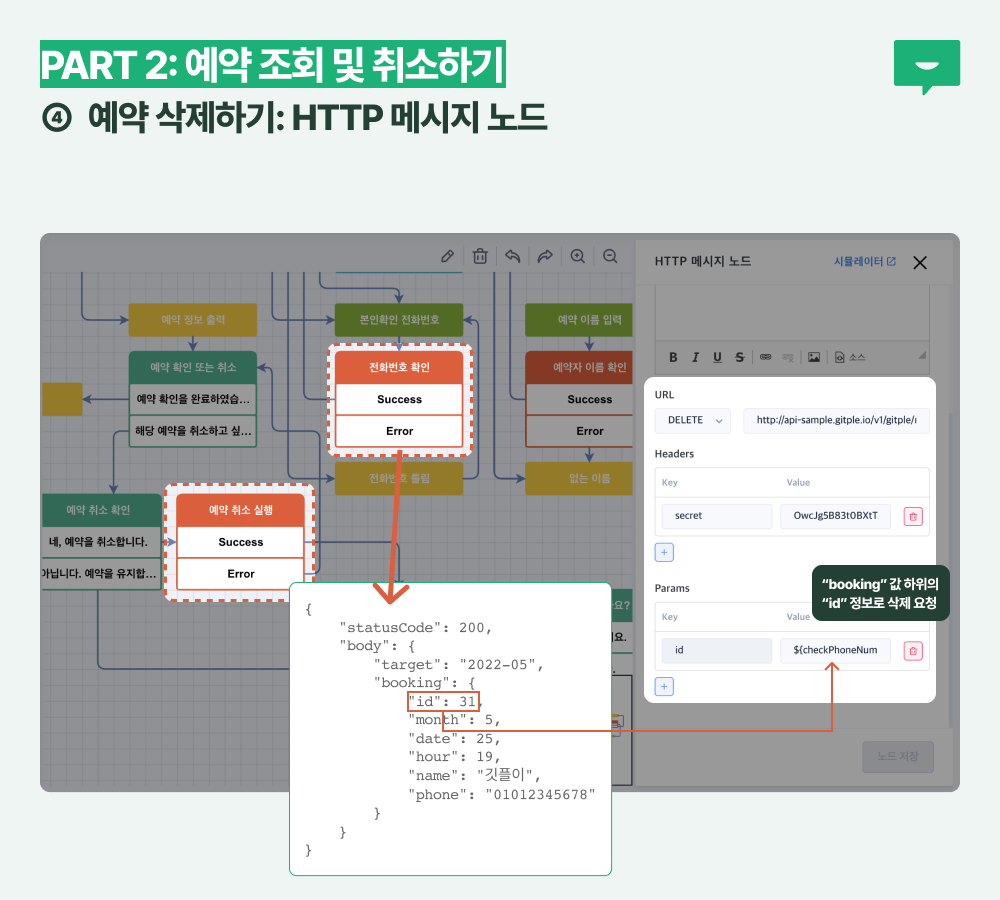This screenshot has width=1000, height=900.
Task: Click the 노드 저장 button
Action: [898, 757]
